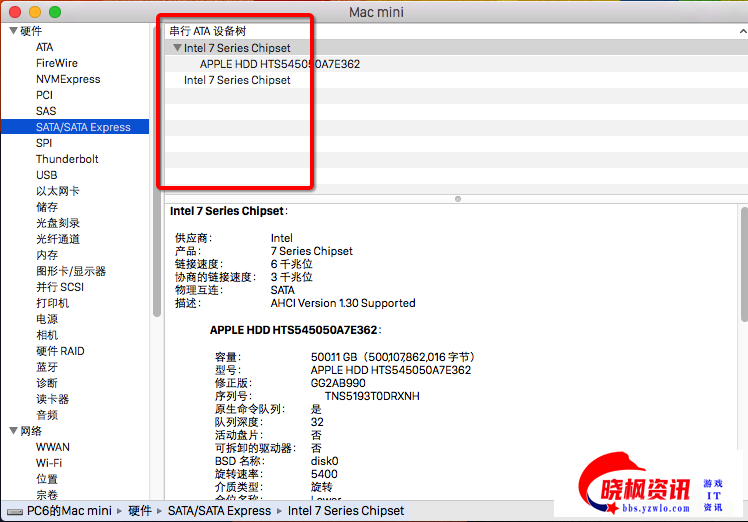The width and height of the screenshot is (748, 522).
Task: Select 并行 SCSI in the sidebar
Action: 60,287
